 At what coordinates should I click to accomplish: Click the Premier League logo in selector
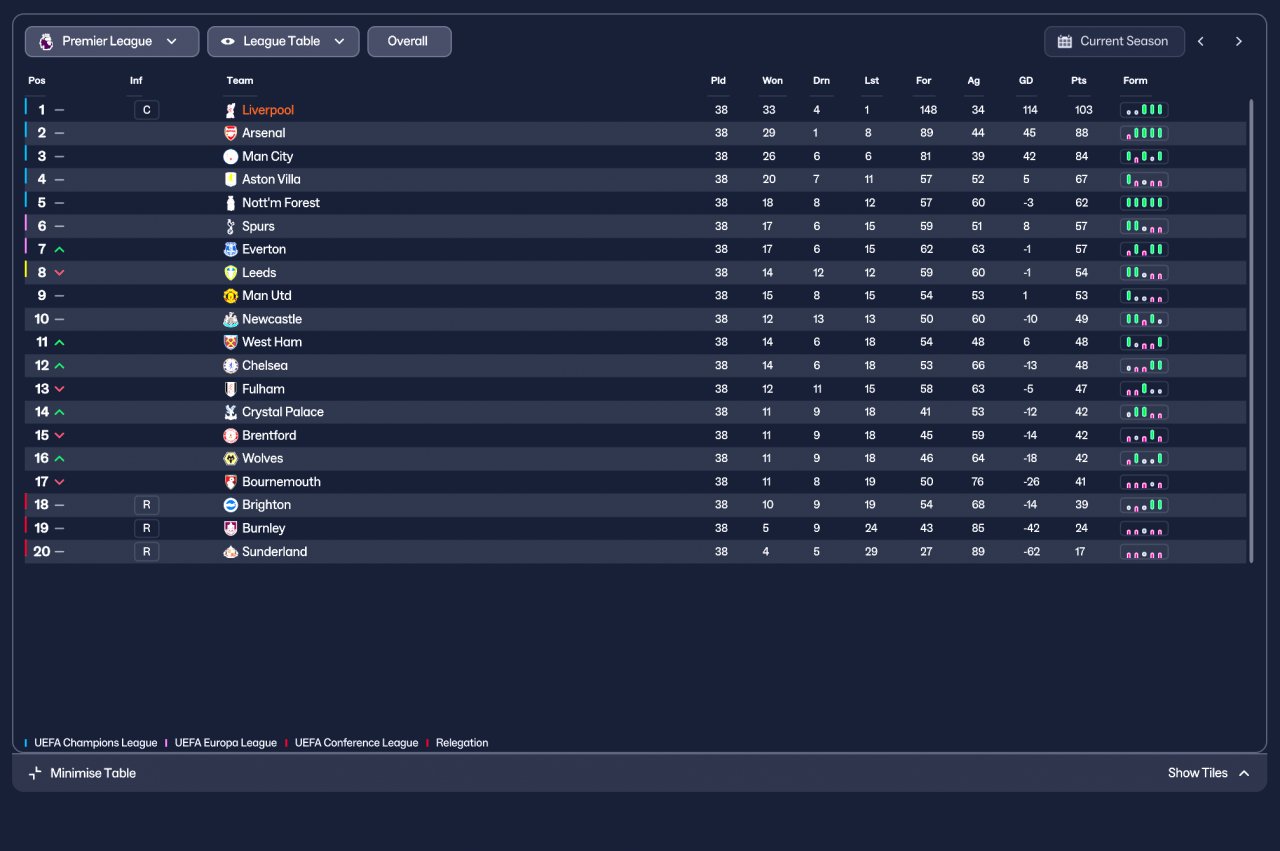[x=46, y=42]
